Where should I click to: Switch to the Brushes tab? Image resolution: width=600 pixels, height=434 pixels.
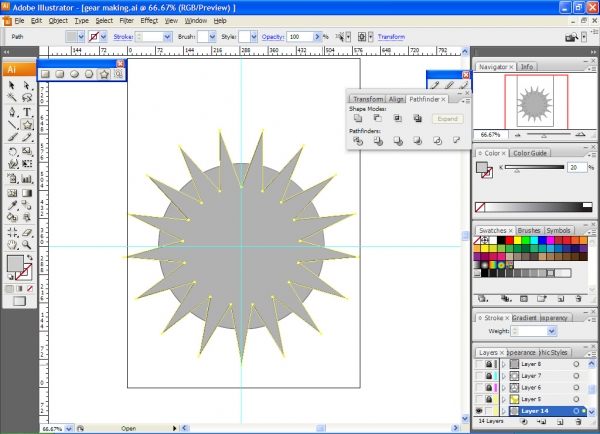coord(529,230)
